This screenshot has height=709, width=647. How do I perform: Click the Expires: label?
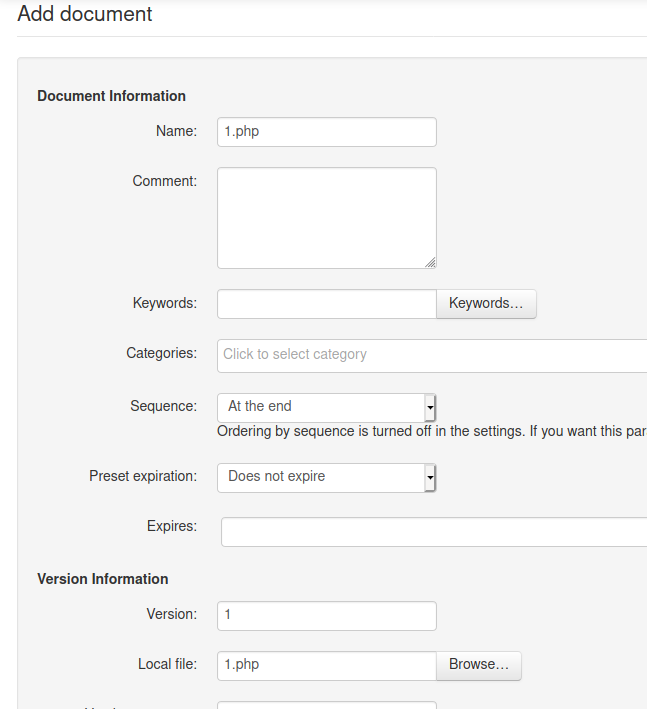click(172, 526)
